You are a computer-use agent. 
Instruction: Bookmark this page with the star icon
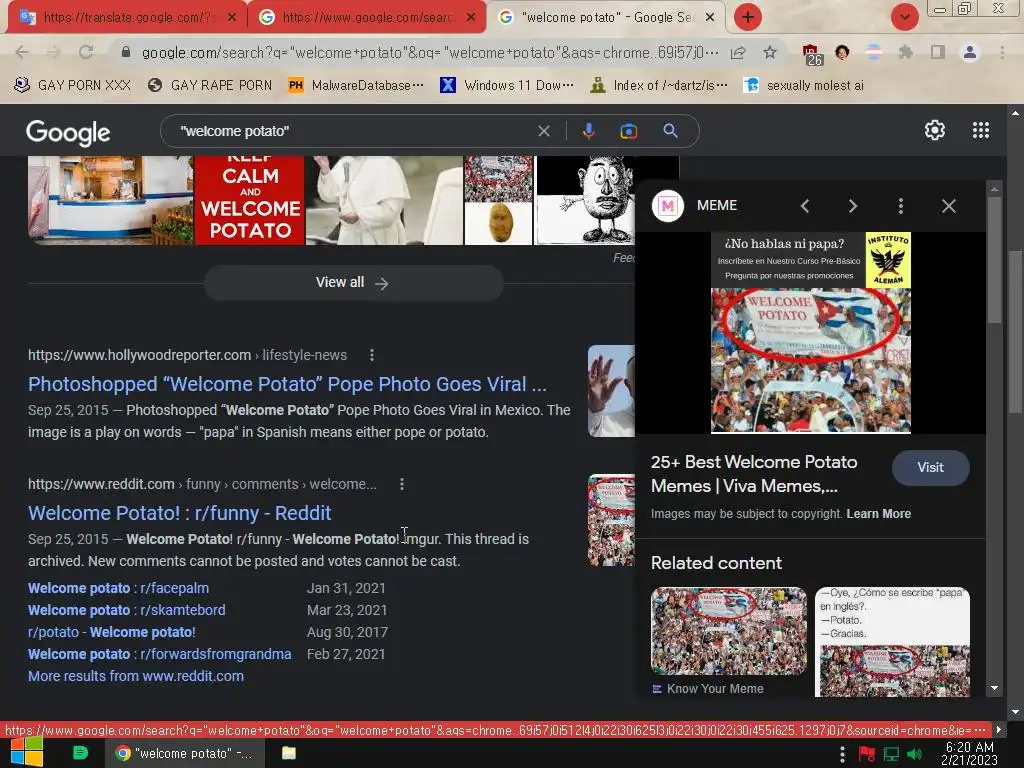[x=770, y=52]
